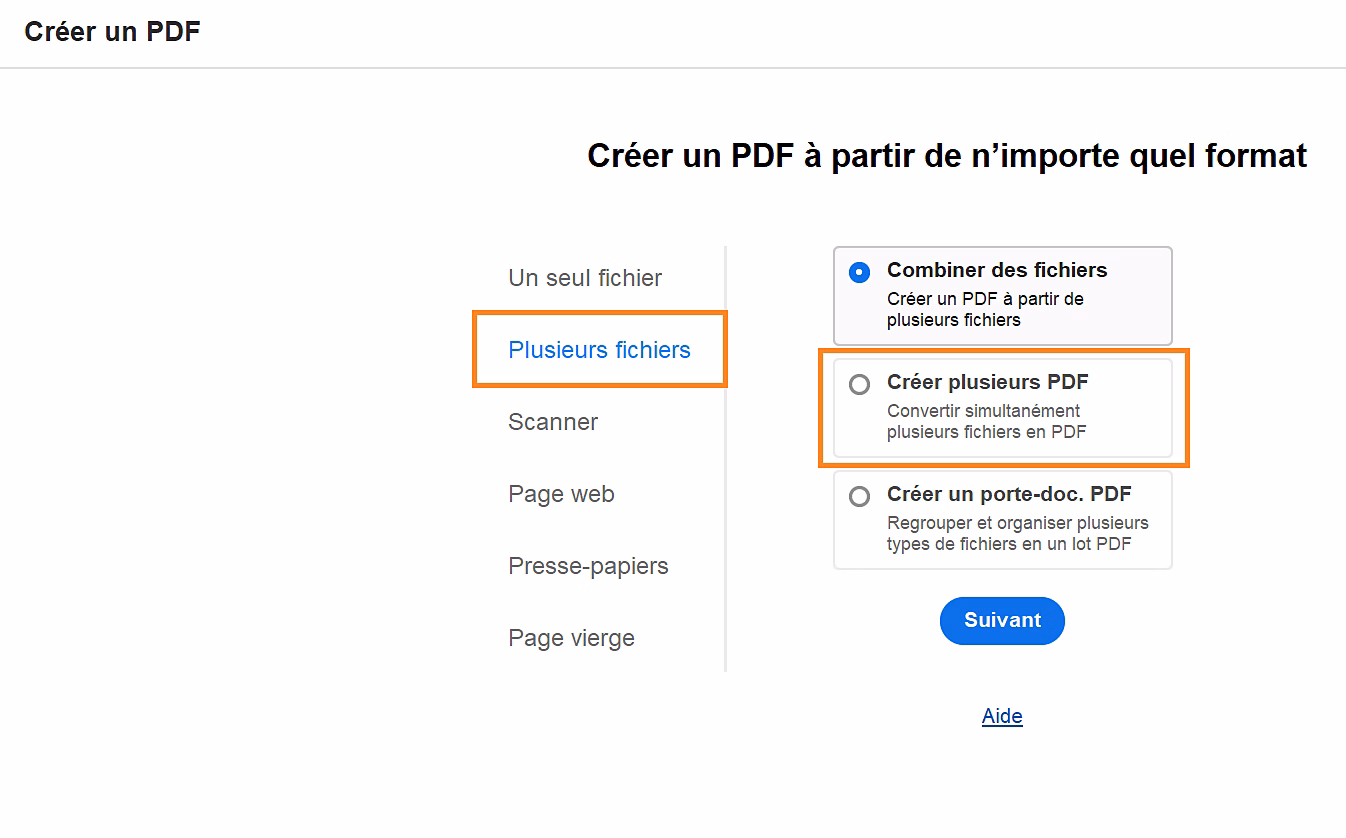Click the "Combiner des fichiers" bold title text
Screen dimensions: 1346x838
point(997,270)
